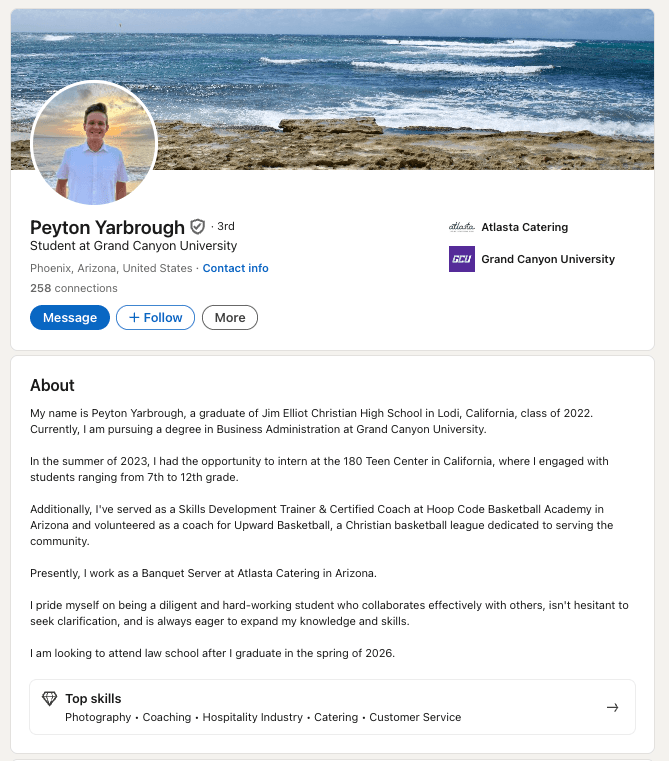Viewport: 669px width, 761px height.
Task: Click the plus icon on the Follow button
Action: [134, 318]
